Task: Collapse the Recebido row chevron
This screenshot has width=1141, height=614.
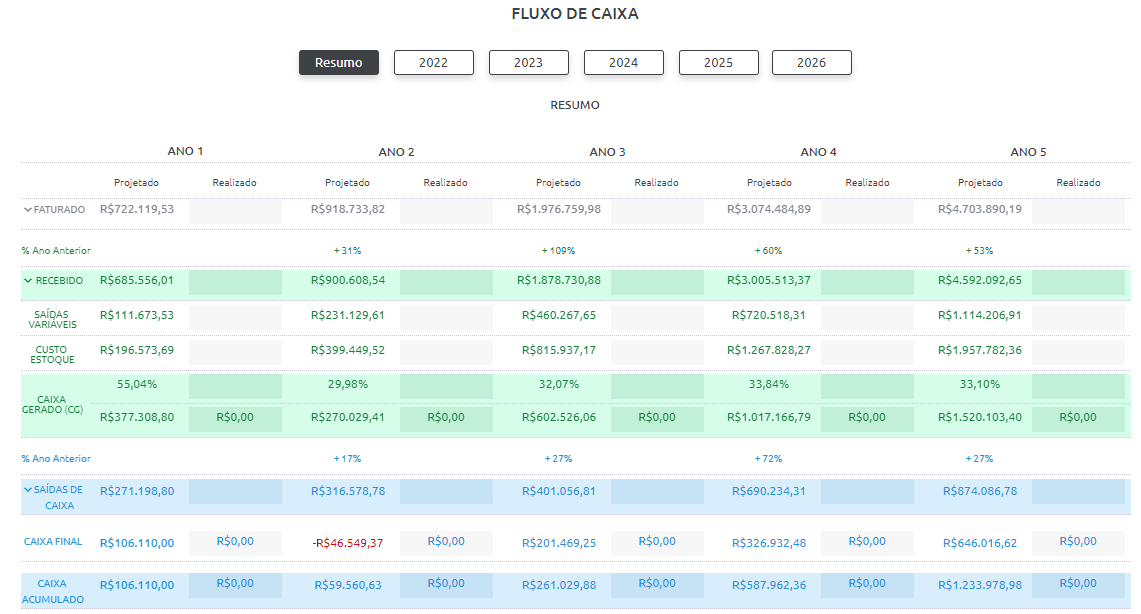Action: click(x=28, y=281)
